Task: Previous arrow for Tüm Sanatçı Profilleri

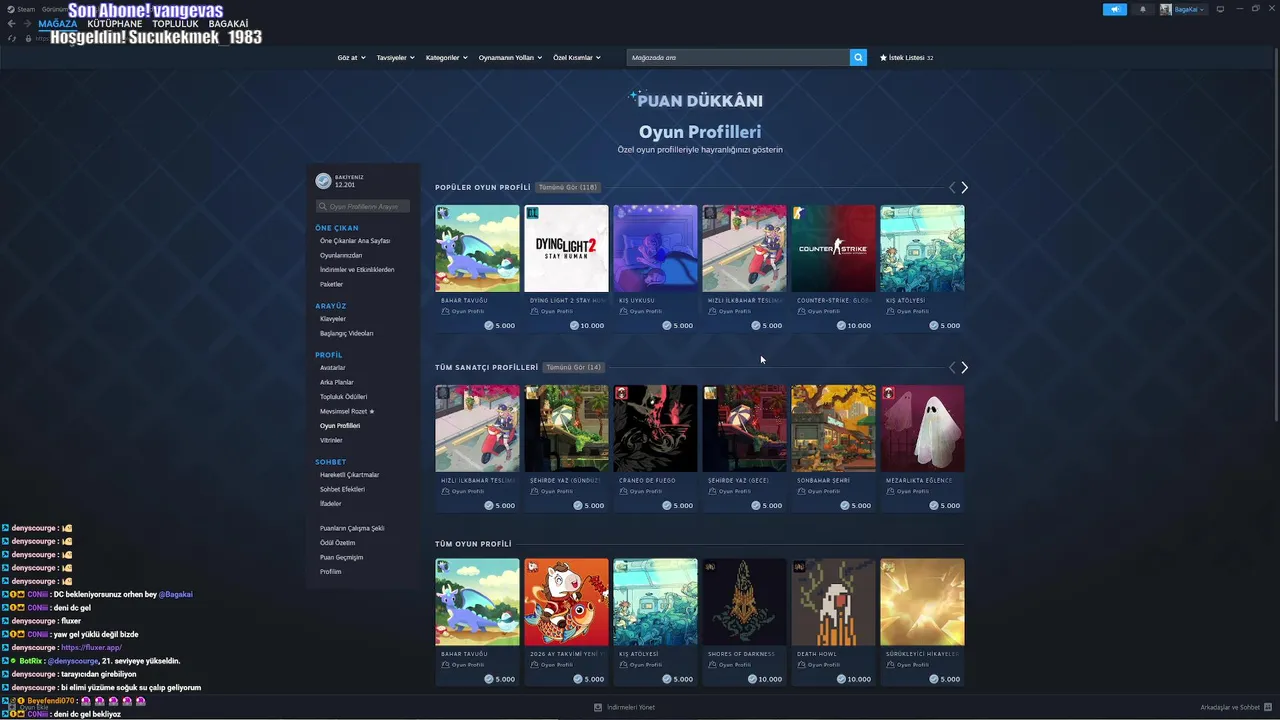Action: click(952, 368)
